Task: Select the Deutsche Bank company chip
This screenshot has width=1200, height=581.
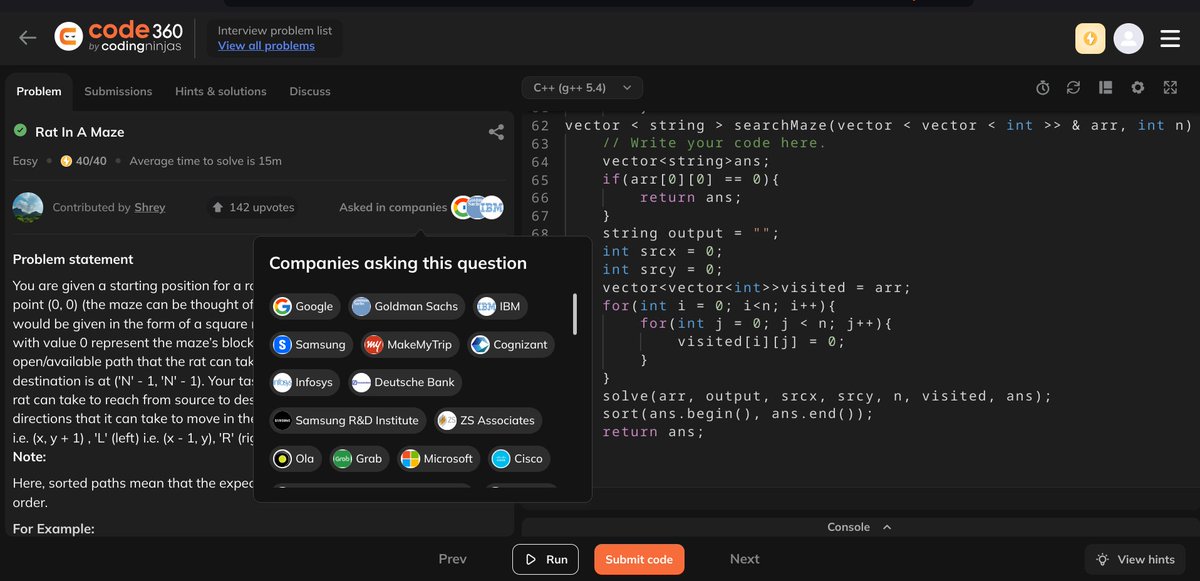Action: point(404,382)
